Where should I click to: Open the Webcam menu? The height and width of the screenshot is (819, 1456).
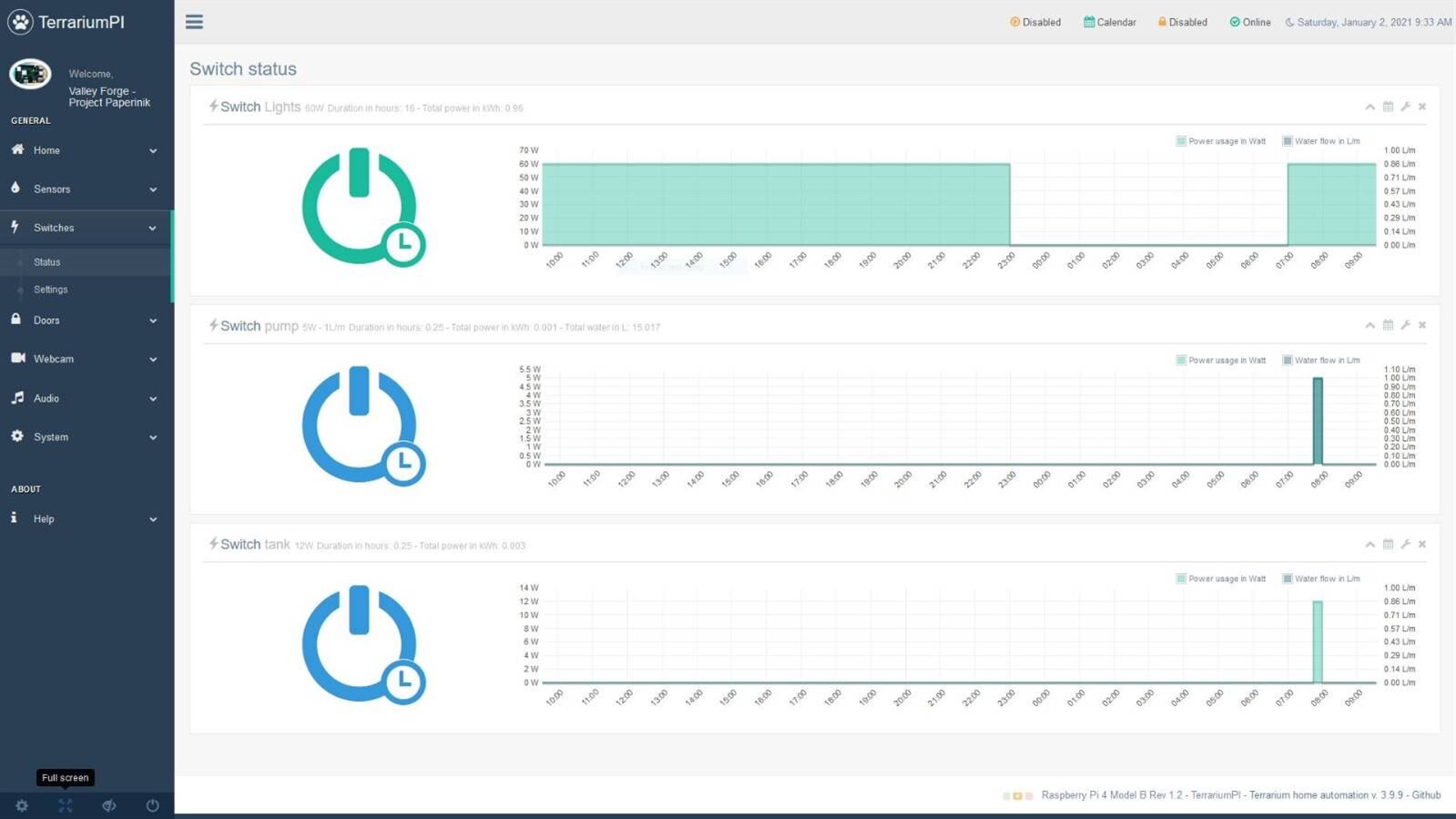(87, 359)
